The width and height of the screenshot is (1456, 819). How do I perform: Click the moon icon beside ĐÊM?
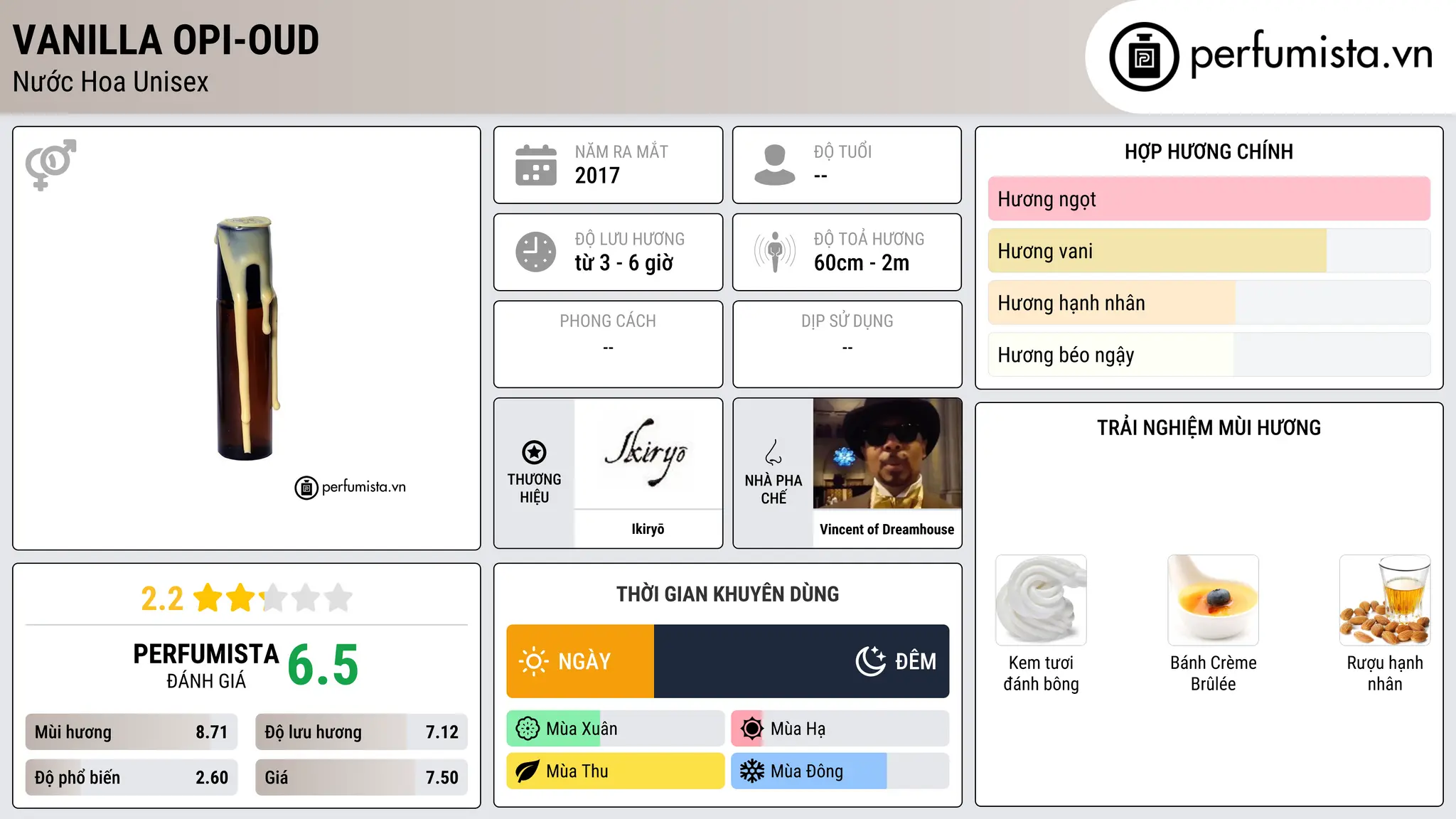870,661
